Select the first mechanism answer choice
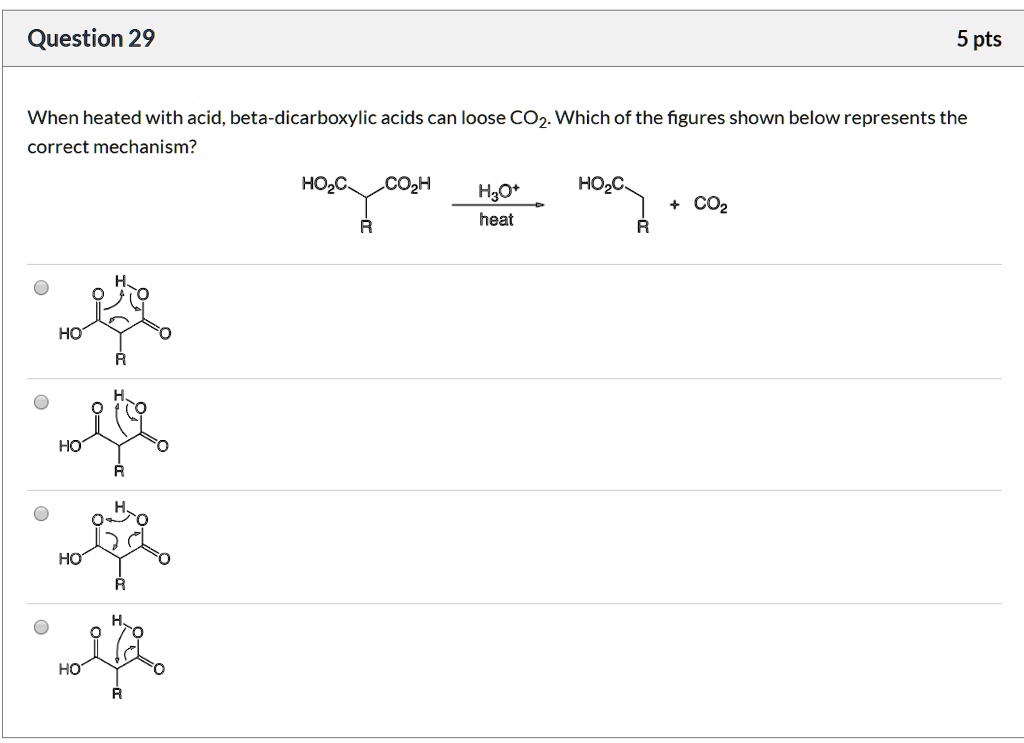This screenshot has width=1024, height=743. pyautogui.click(x=40, y=288)
